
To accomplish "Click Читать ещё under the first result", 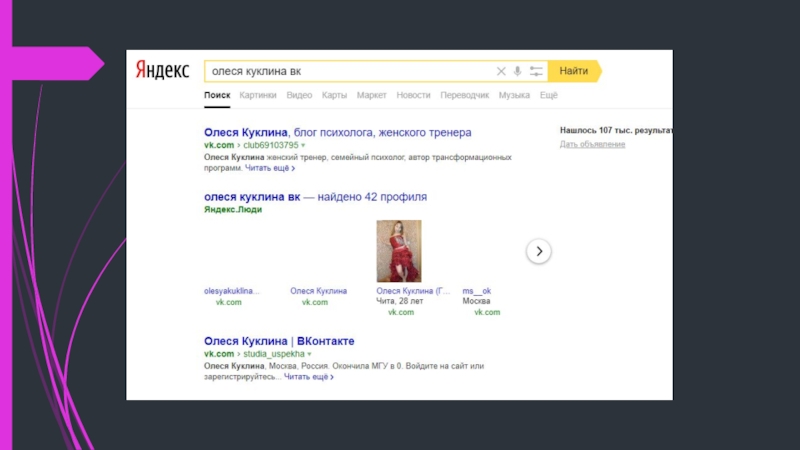I will (x=270, y=168).
